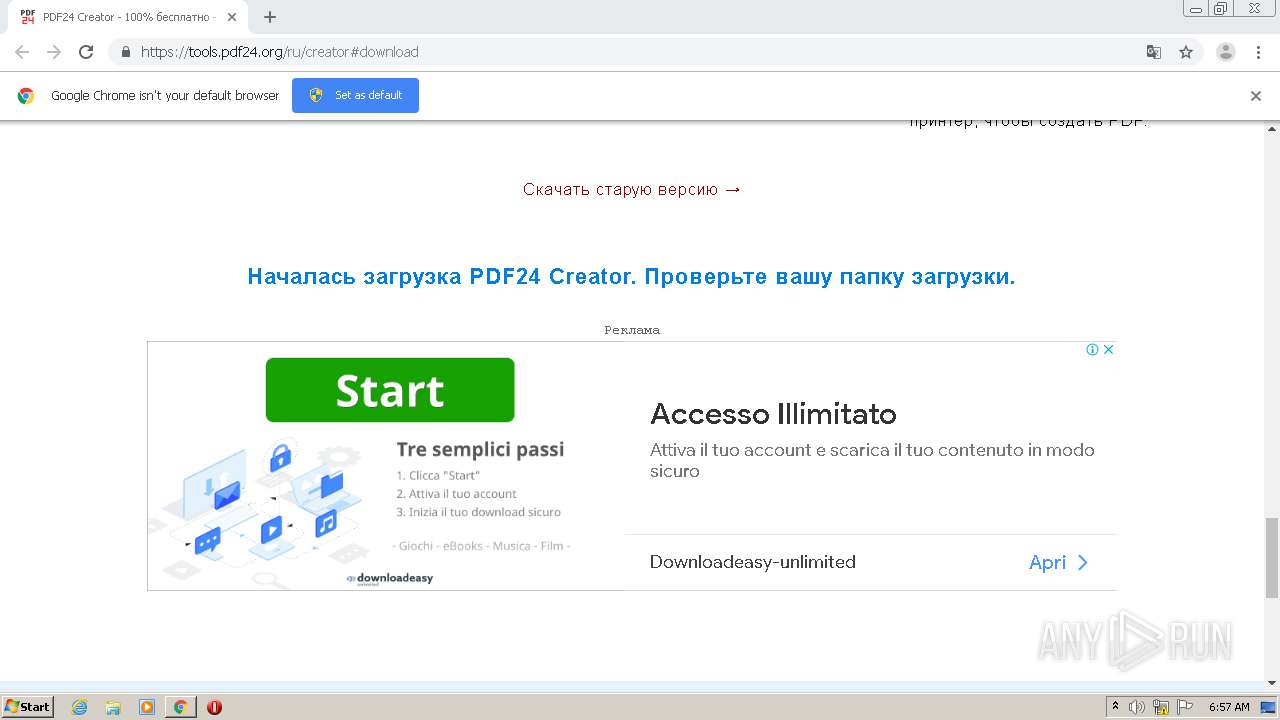1280x720 pixels.
Task: Click the Google Translate icon
Action: 1154,52
